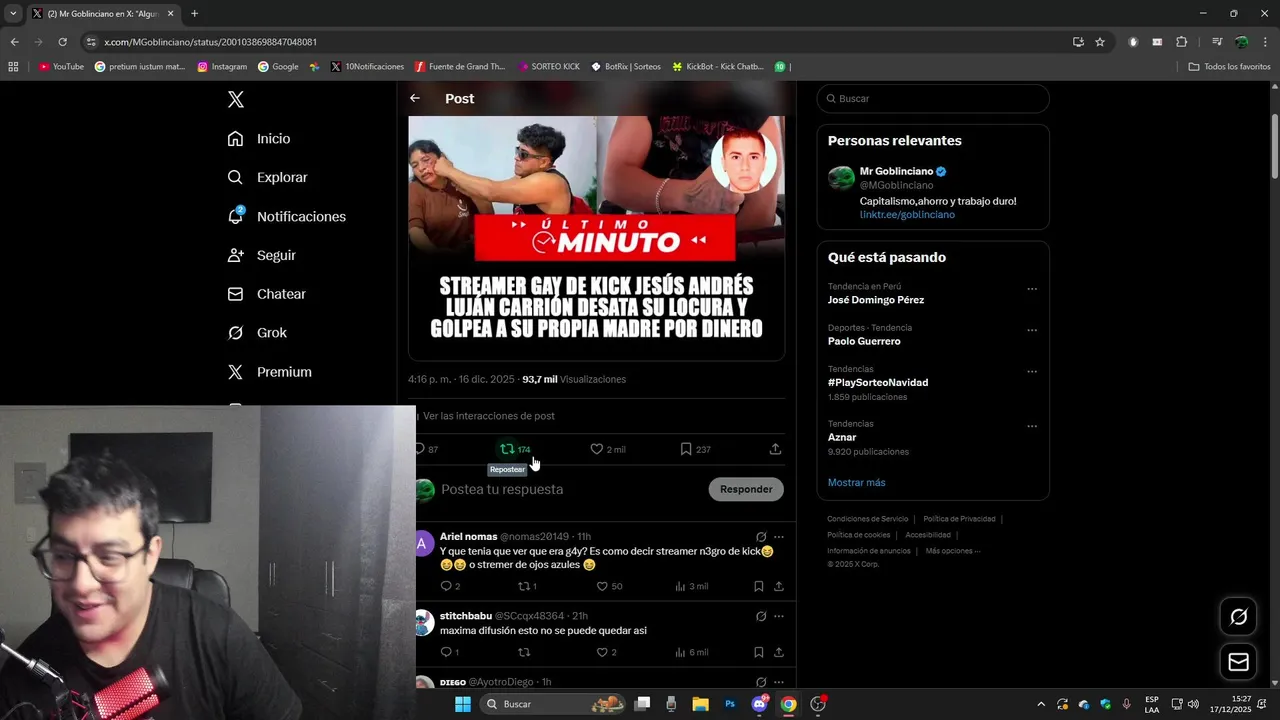Bookmark the main post showing 237
The image size is (1280, 720).
point(695,449)
